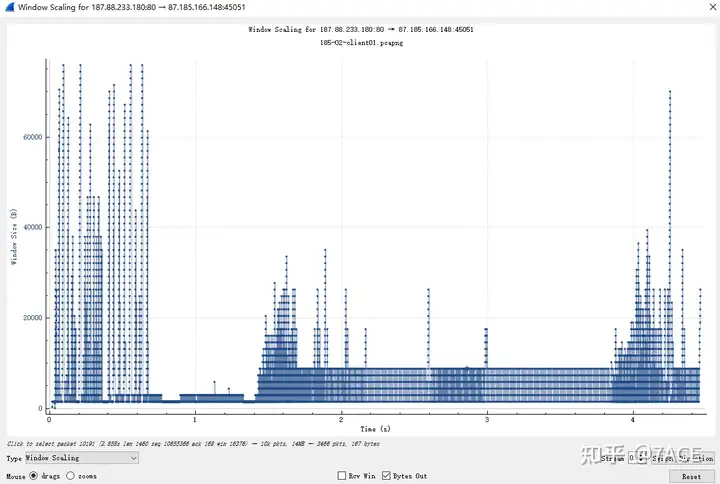
Task: Enable the Rcv Win checkbox
Action: tap(342, 476)
